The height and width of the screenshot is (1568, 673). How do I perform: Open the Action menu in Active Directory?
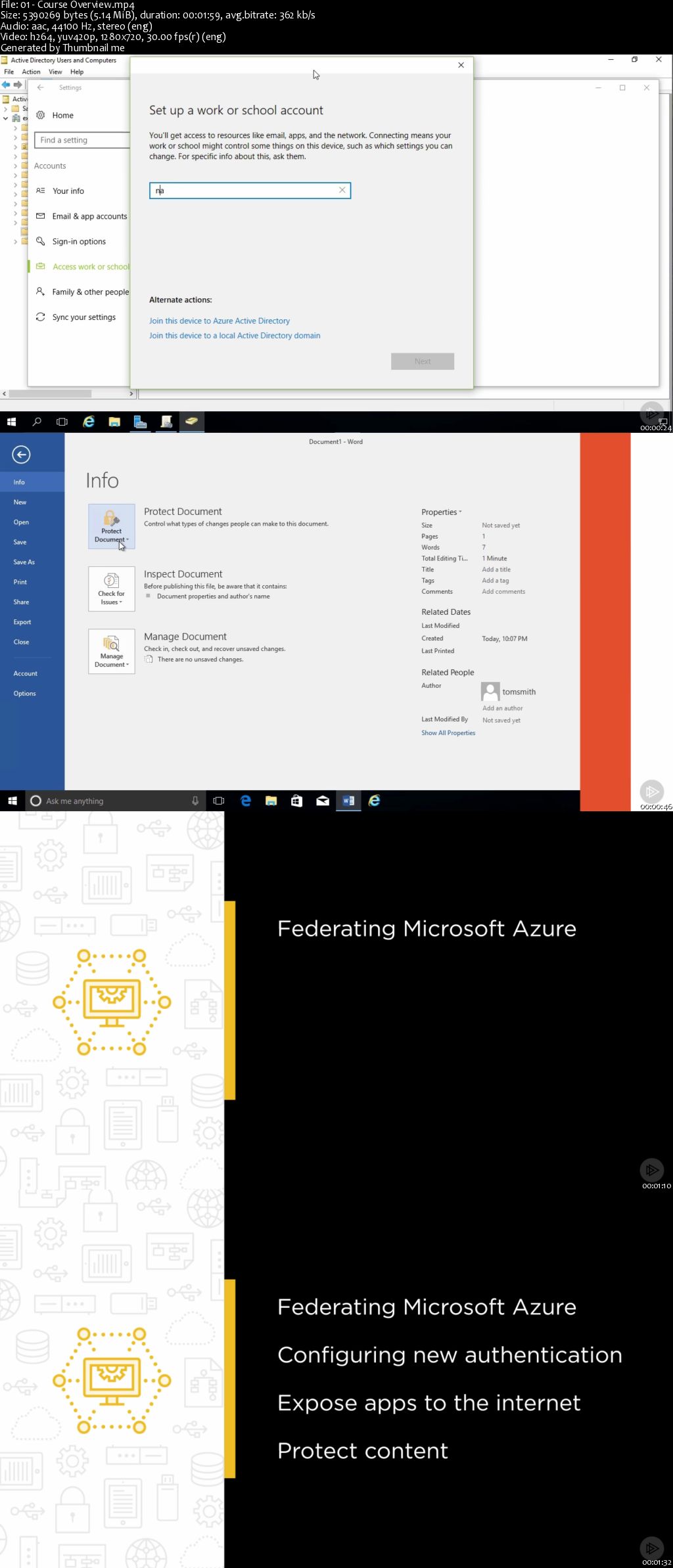31,72
